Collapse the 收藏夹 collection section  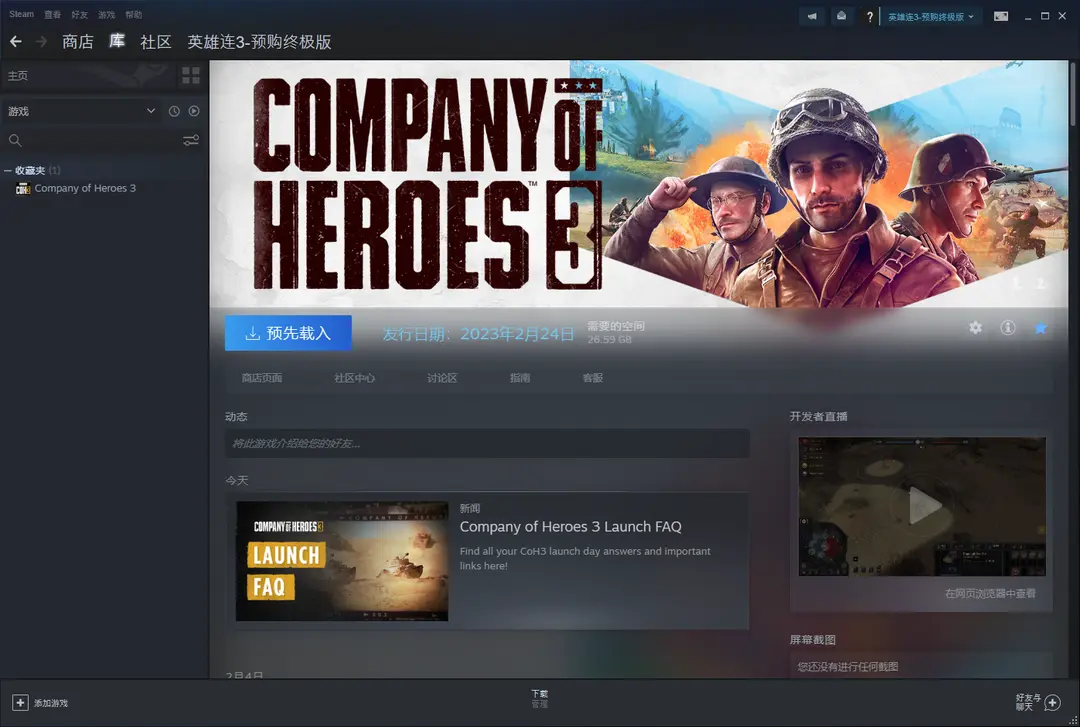click(x=8, y=170)
